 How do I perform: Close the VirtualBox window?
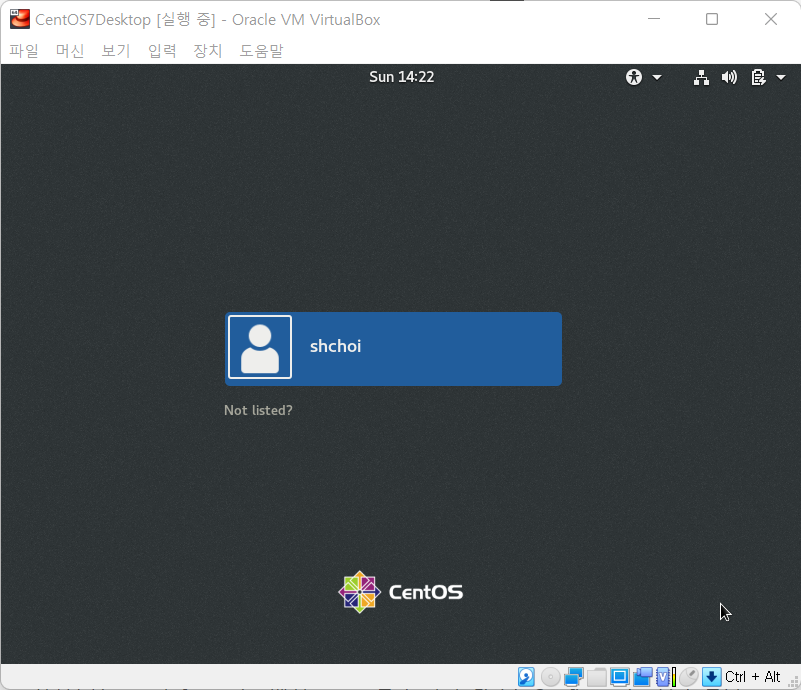point(771,19)
